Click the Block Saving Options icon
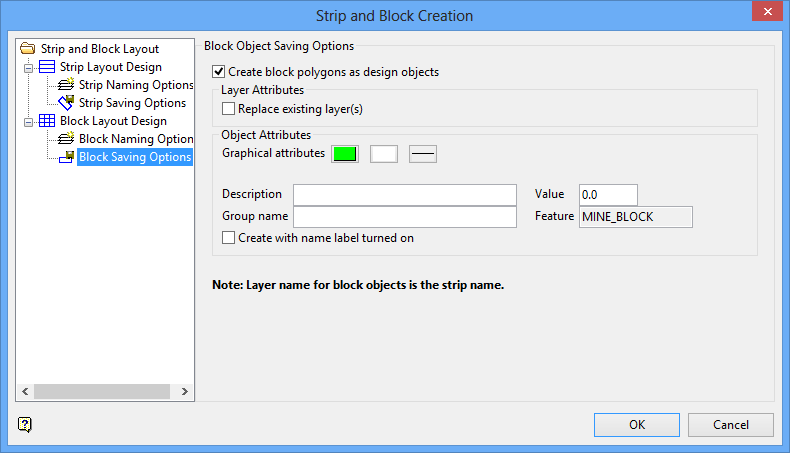This screenshot has height=453, width=790. [66, 157]
